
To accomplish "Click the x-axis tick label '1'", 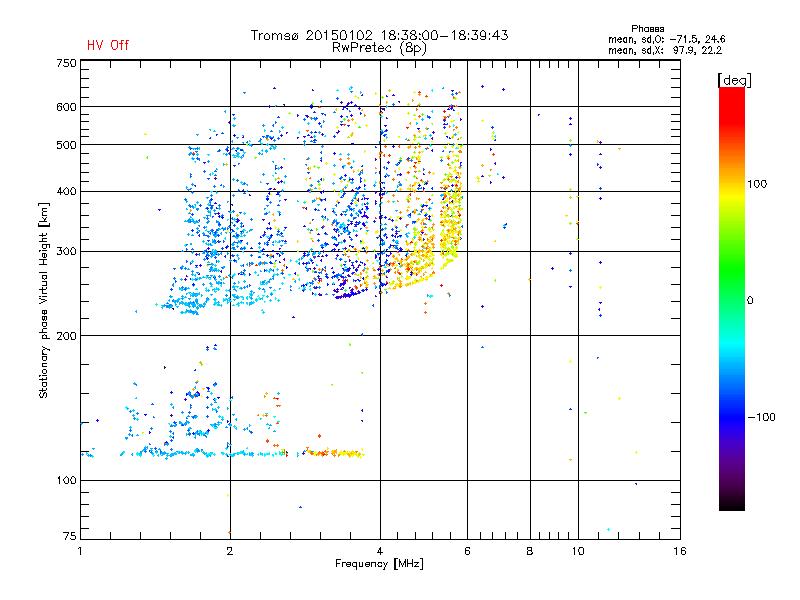I will coord(80,551).
